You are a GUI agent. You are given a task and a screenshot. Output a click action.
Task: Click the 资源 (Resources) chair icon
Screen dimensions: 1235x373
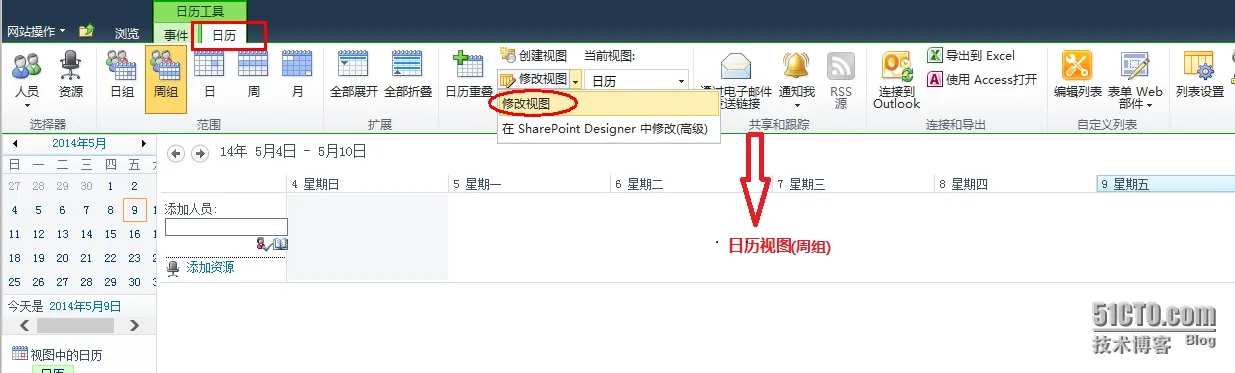tap(71, 66)
